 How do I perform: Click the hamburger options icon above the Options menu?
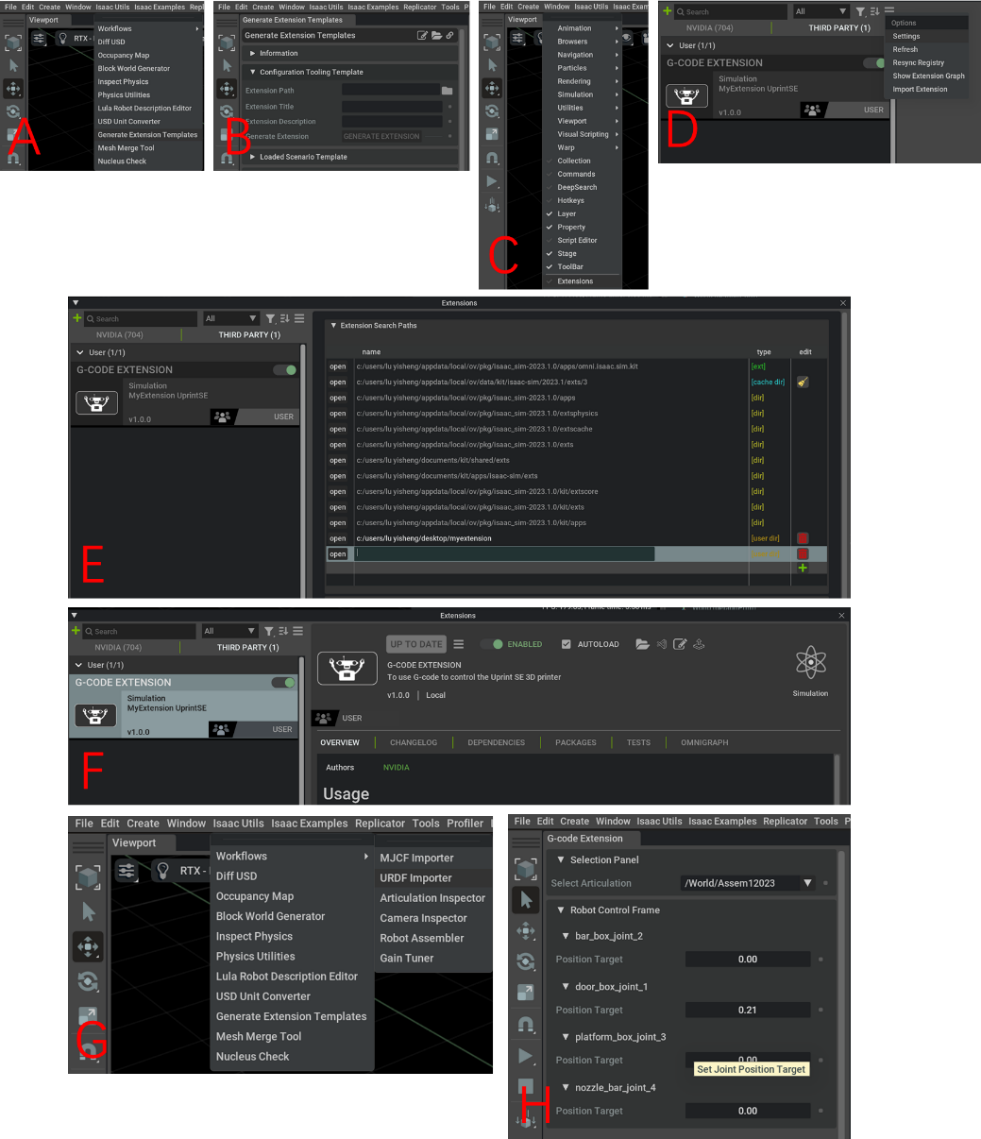click(x=889, y=10)
